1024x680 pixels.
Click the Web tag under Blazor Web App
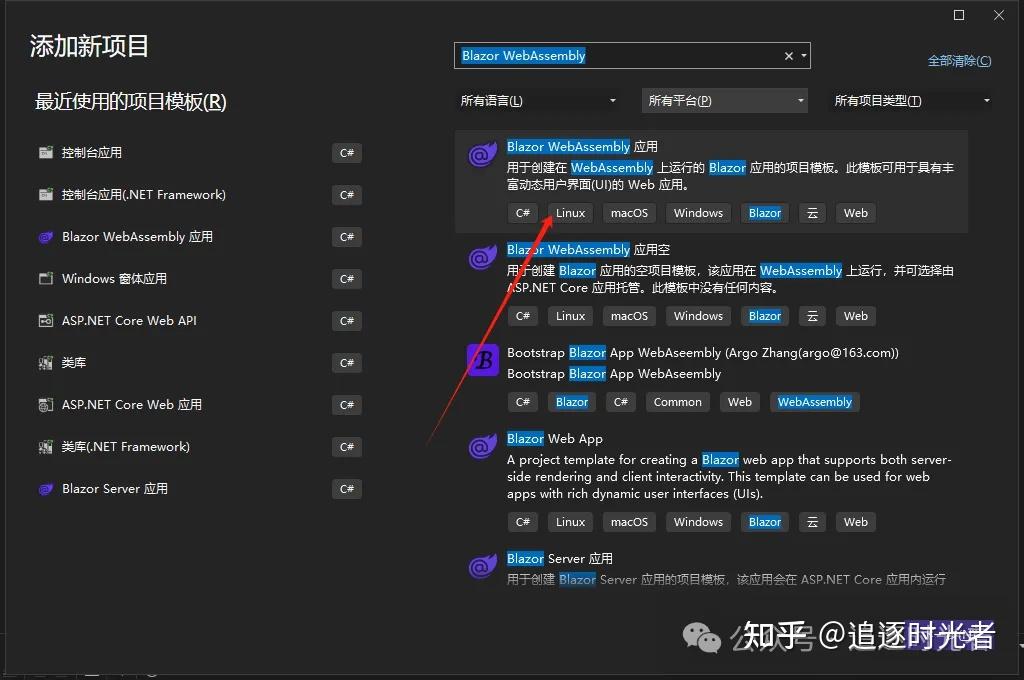(x=856, y=522)
